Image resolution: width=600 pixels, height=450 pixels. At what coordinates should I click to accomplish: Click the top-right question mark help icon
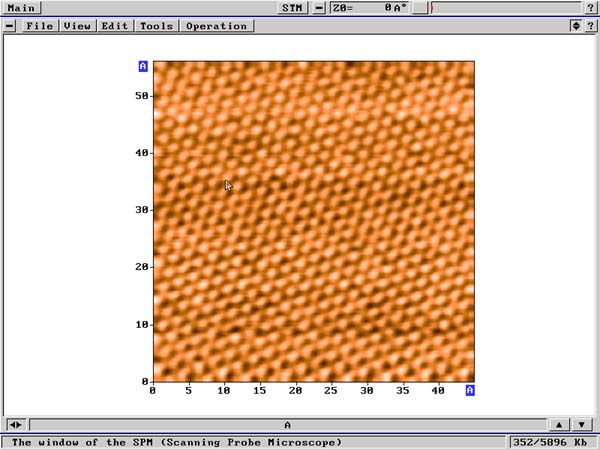590,8
